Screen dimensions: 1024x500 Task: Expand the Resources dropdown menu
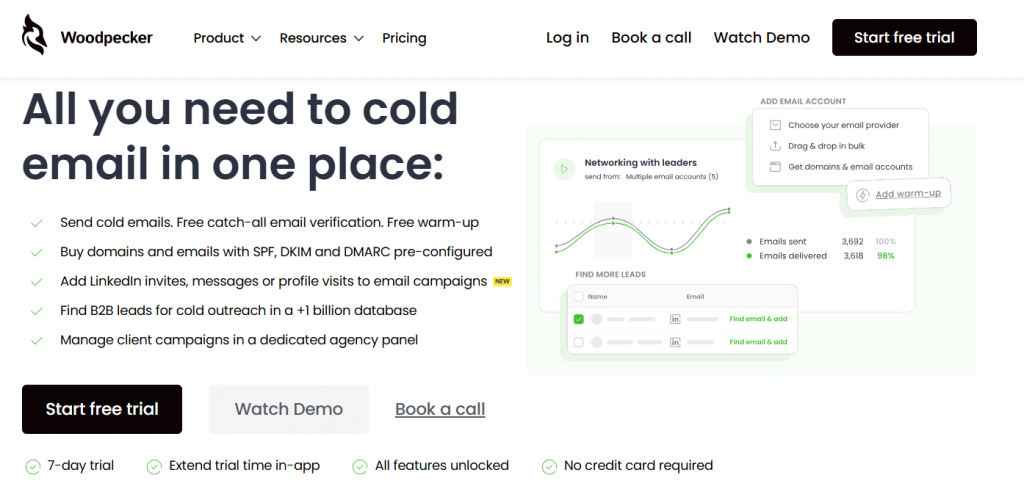click(313, 38)
